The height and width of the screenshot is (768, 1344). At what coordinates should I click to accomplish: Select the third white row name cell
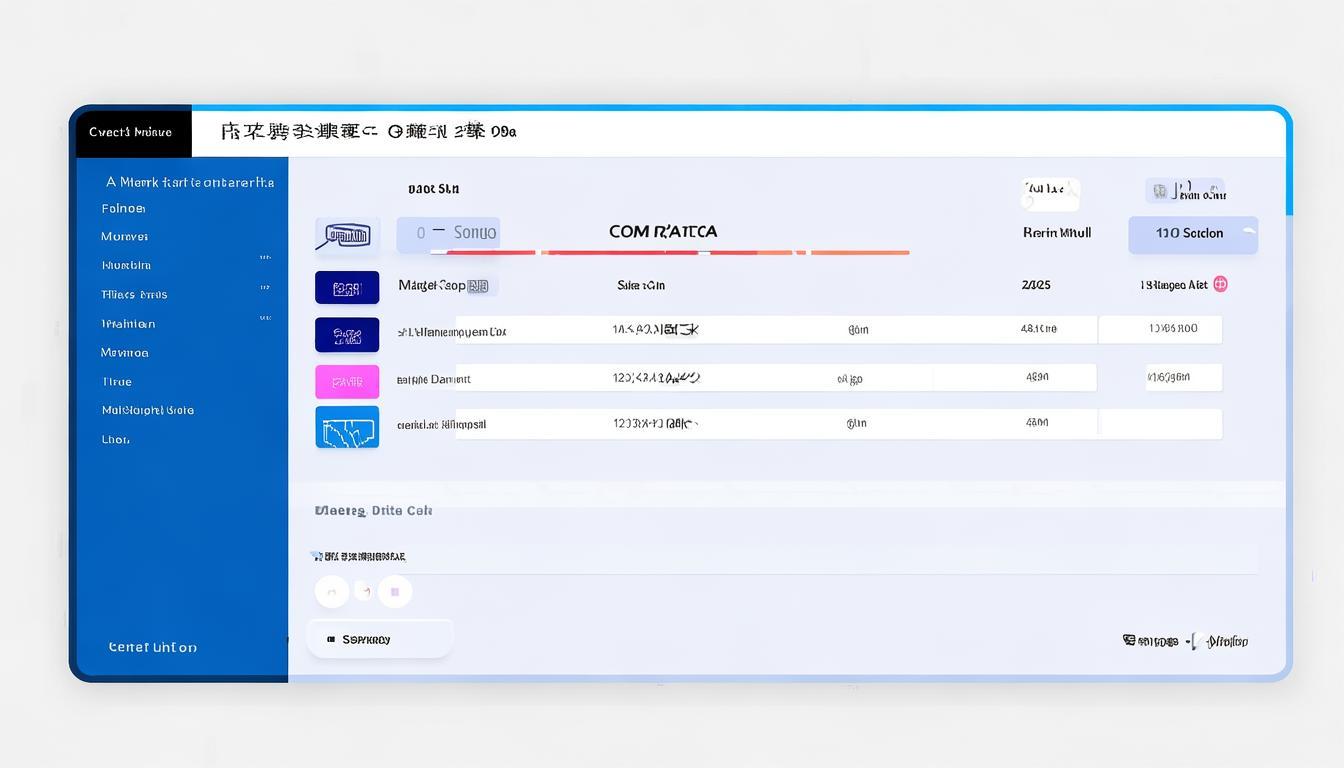click(x=441, y=424)
